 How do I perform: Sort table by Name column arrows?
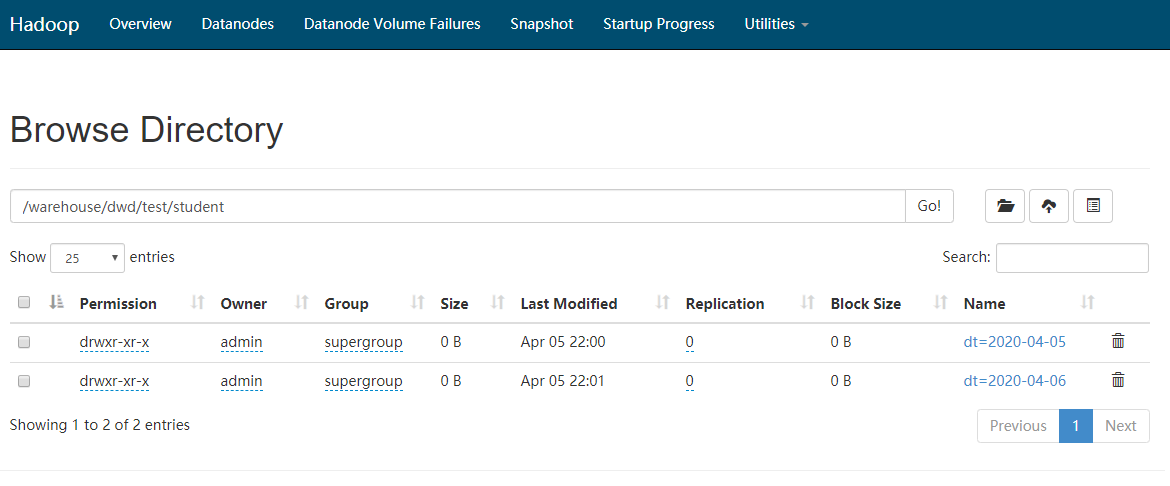1088,302
